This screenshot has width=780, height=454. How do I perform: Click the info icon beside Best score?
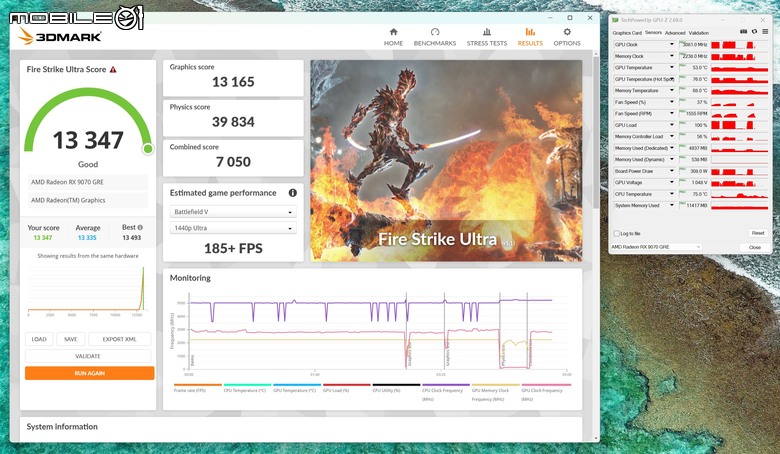[140, 227]
